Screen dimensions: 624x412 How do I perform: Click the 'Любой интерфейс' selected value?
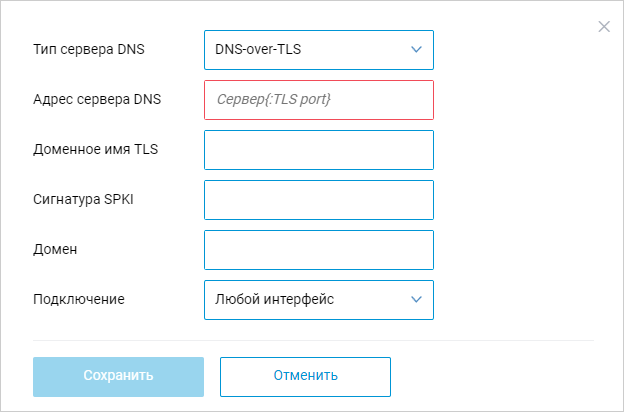[274, 299]
